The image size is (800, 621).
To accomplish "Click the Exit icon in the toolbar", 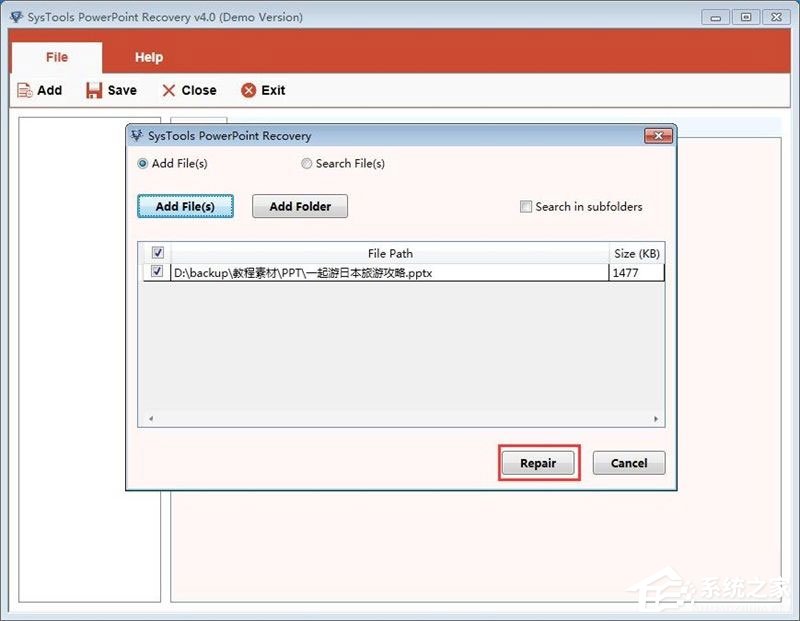I will [x=249, y=90].
